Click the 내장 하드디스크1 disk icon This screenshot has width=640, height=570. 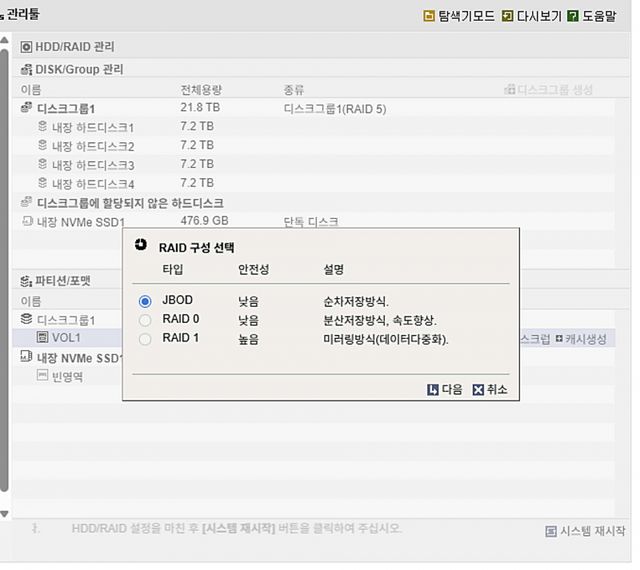(x=42, y=127)
